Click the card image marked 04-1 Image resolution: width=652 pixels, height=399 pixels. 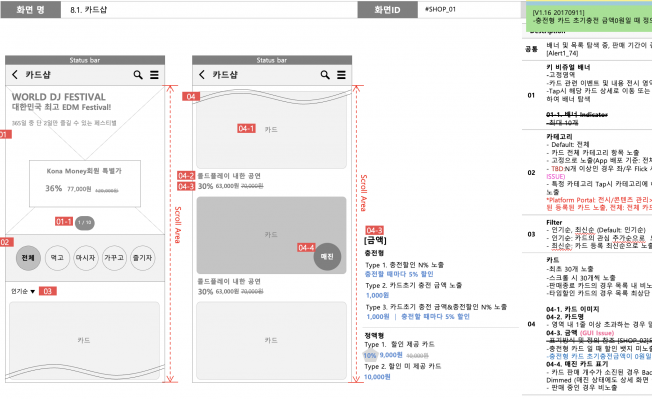[271, 130]
